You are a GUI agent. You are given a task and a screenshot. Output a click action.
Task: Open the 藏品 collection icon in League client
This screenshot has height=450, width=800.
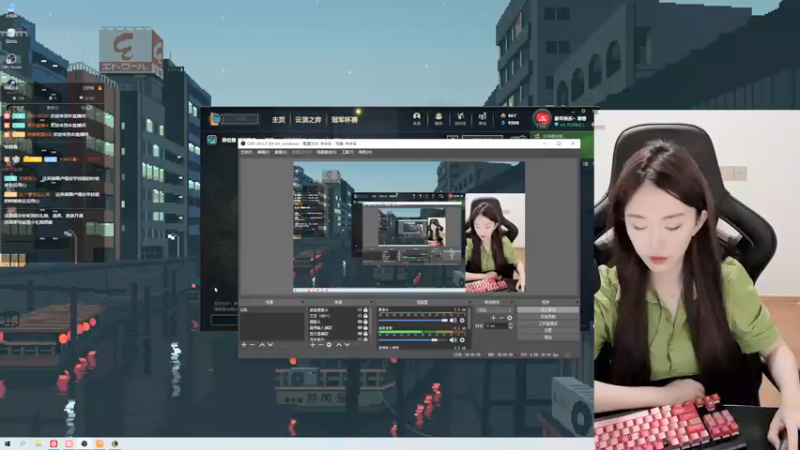click(x=438, y=118)
